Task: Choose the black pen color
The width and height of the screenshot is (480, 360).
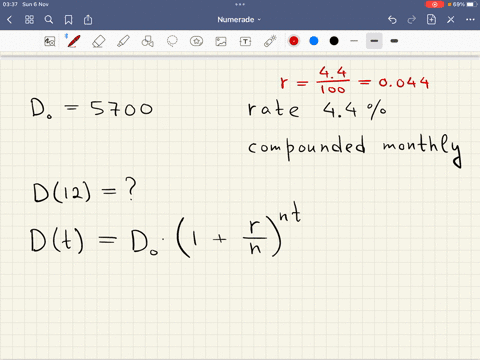Action: [x=334, y=41]
